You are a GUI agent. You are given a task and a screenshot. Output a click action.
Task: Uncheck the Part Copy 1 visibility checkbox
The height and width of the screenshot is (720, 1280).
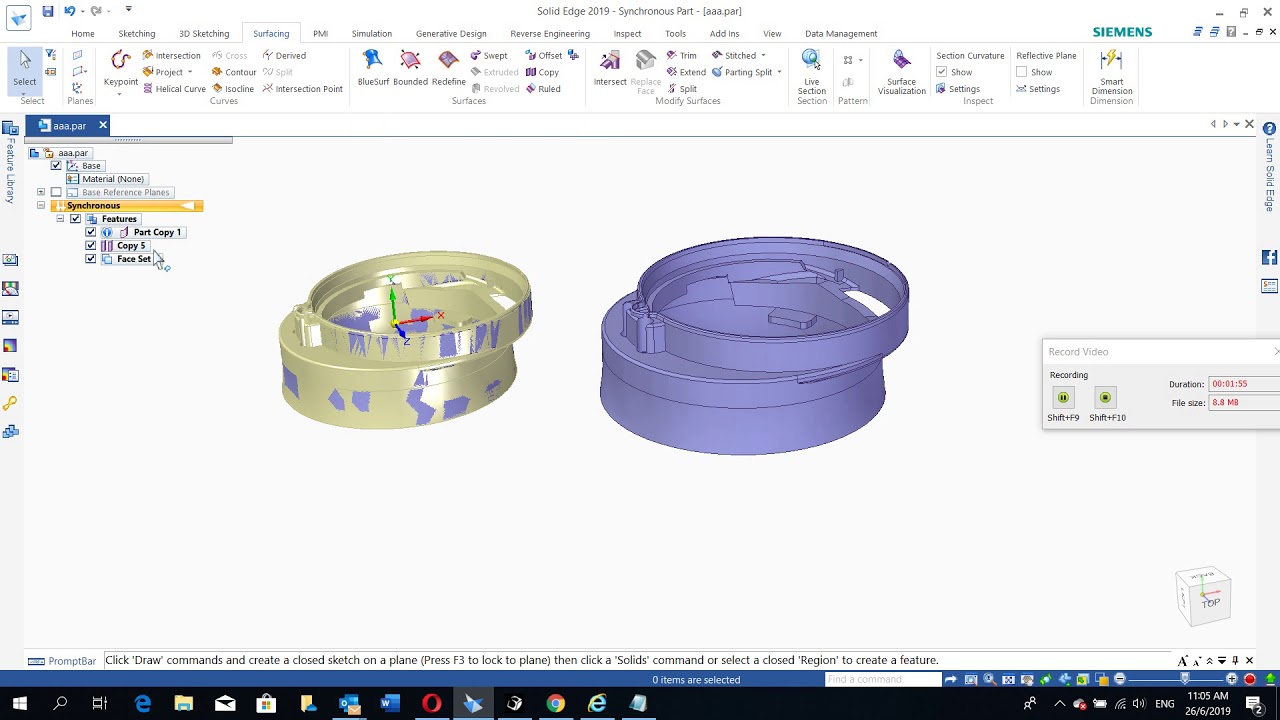coord(91,232)
